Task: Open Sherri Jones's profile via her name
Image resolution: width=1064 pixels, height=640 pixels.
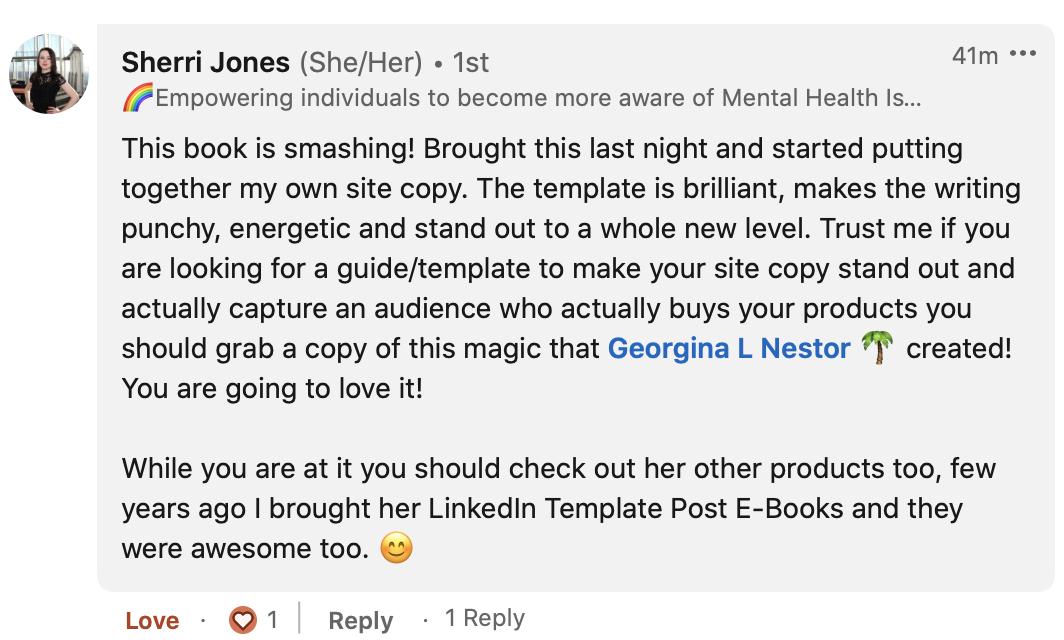Action: [x=205, y=62]
